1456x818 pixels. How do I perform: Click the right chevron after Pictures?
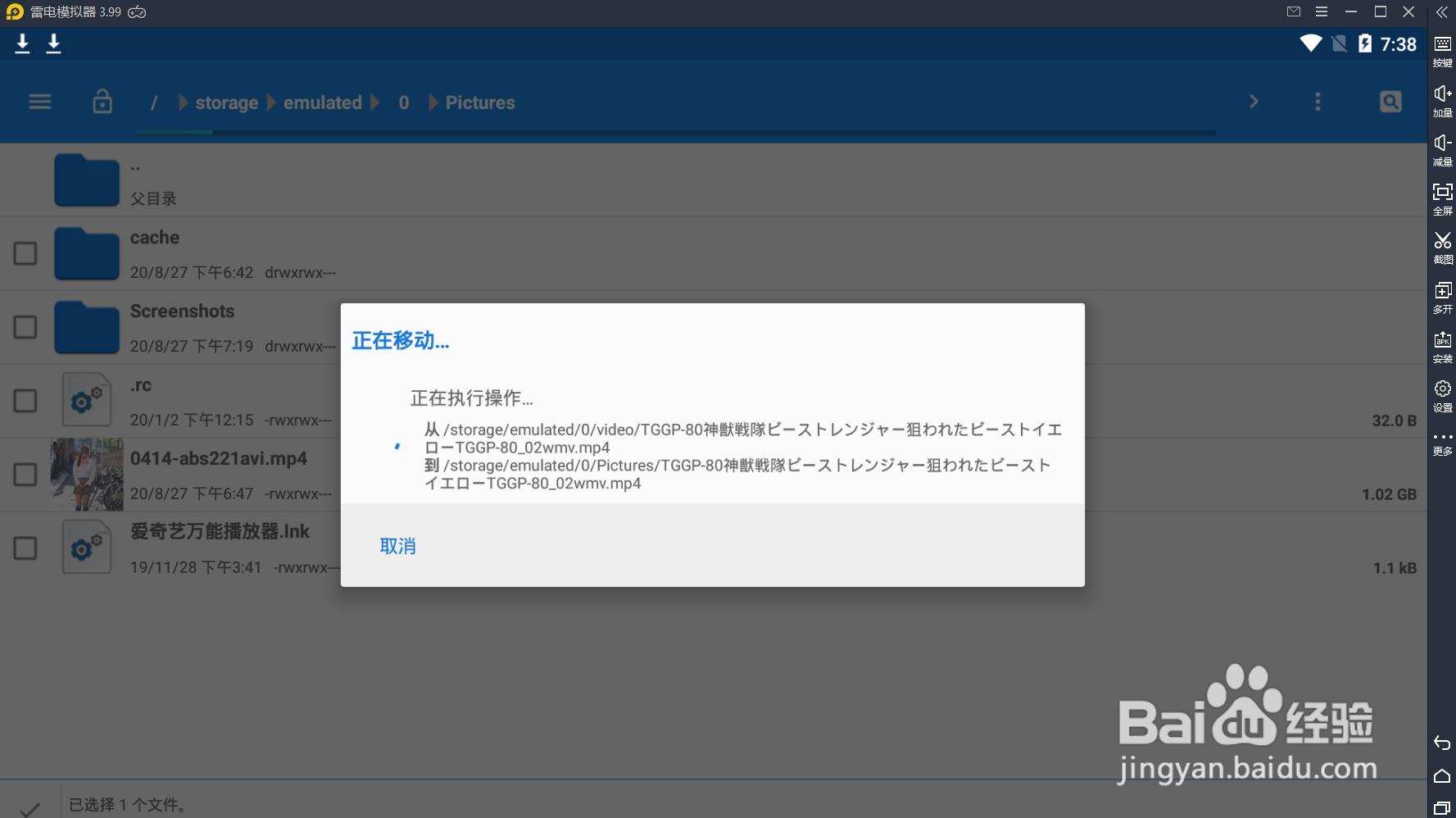(1254, 101)
